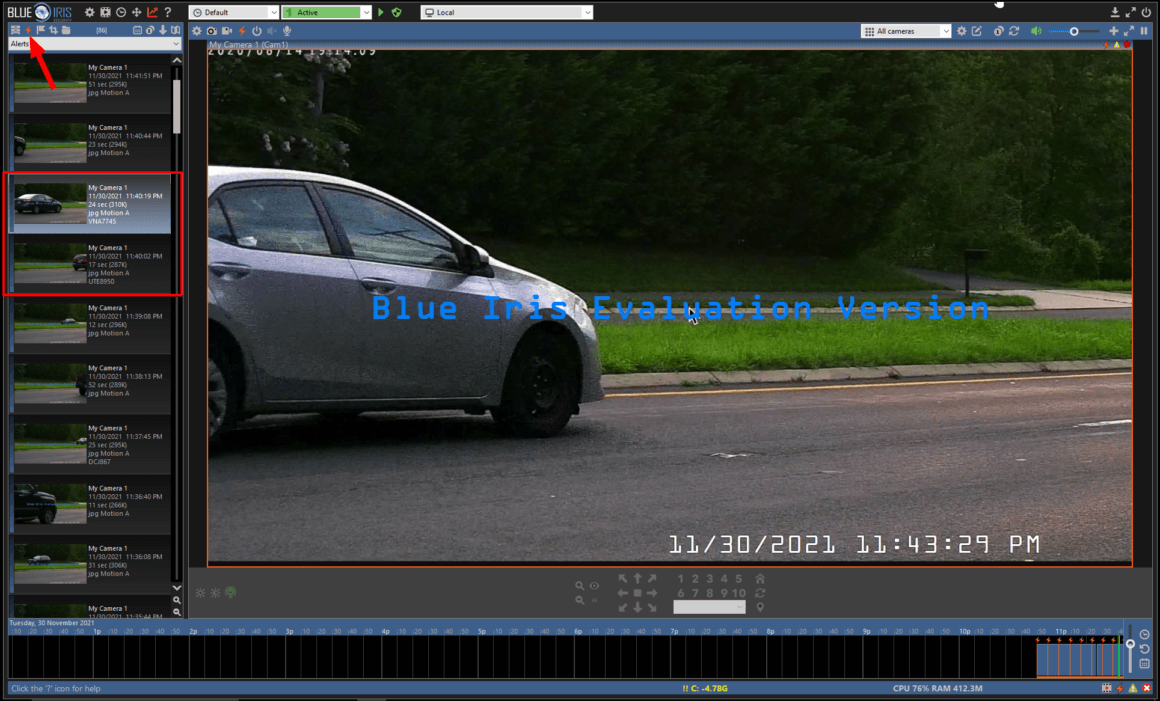Viewport: 1160px width, 701px height.
Task: Open the All cameras group dropdown
Action: pyautogui.click(x=906, y=31)
